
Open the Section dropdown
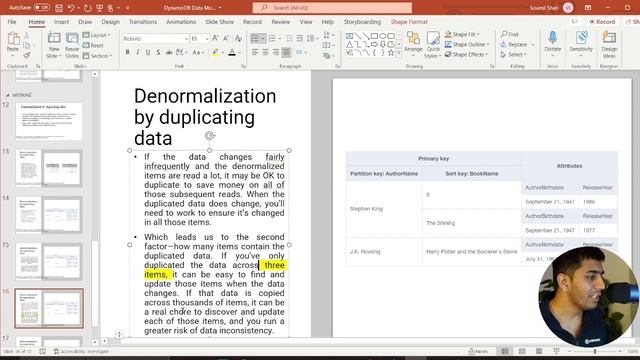coord(97,56)
